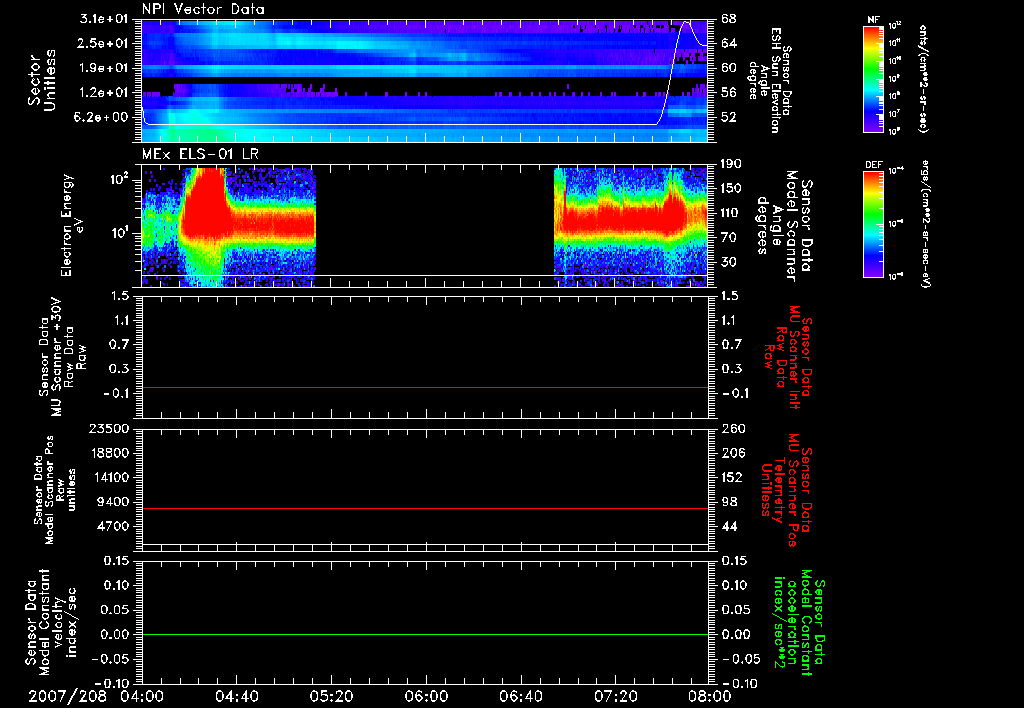Click the 98 telemetry tick label
The image size is (1024, 708).
[729, 502]
